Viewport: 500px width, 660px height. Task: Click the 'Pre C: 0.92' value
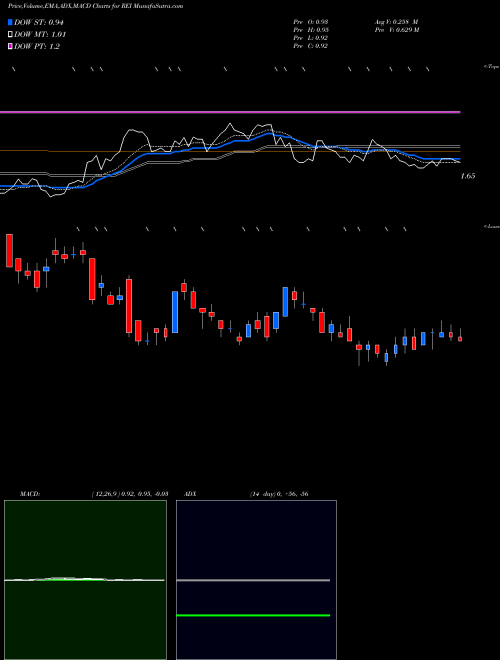[x=311, y=46]
